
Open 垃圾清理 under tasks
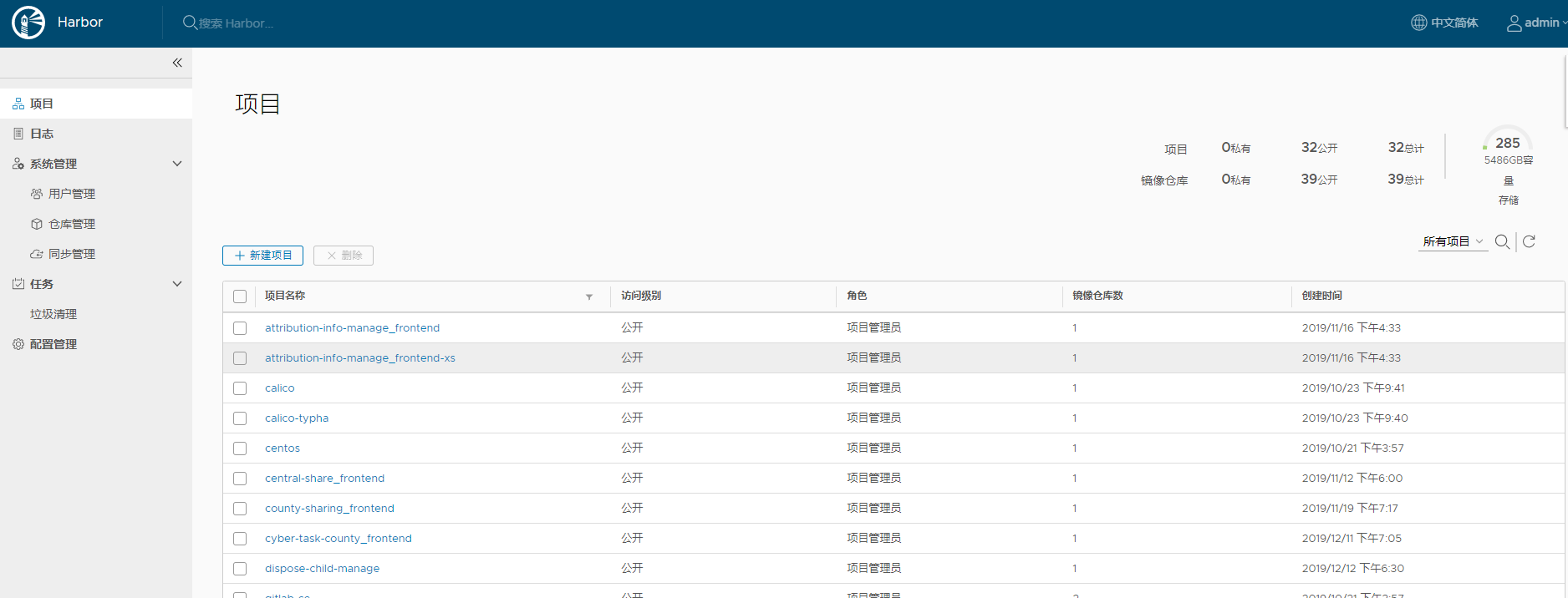pos(53,314)
